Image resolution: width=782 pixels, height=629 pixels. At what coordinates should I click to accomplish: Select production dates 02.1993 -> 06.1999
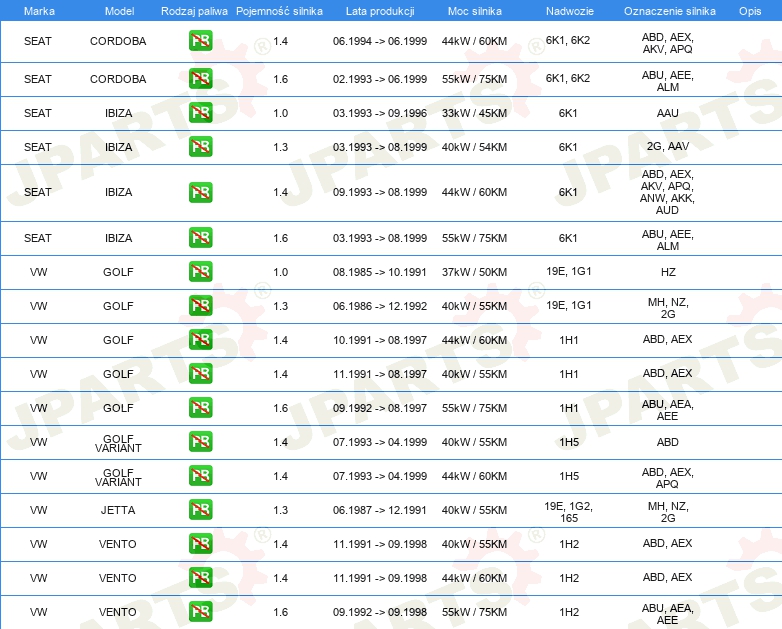click(x=380, y=79)
